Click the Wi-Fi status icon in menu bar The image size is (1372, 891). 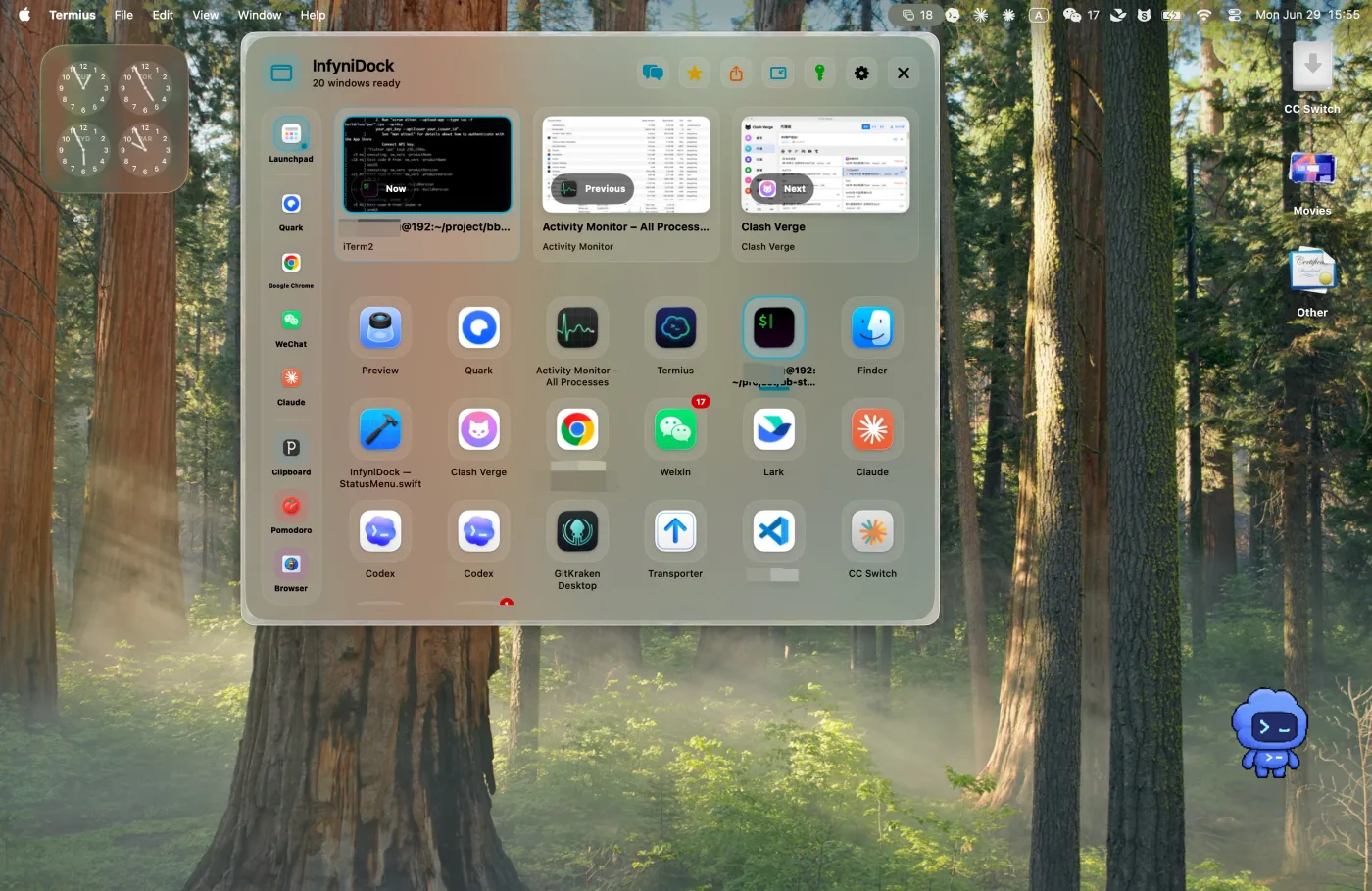pos(1203,15)
